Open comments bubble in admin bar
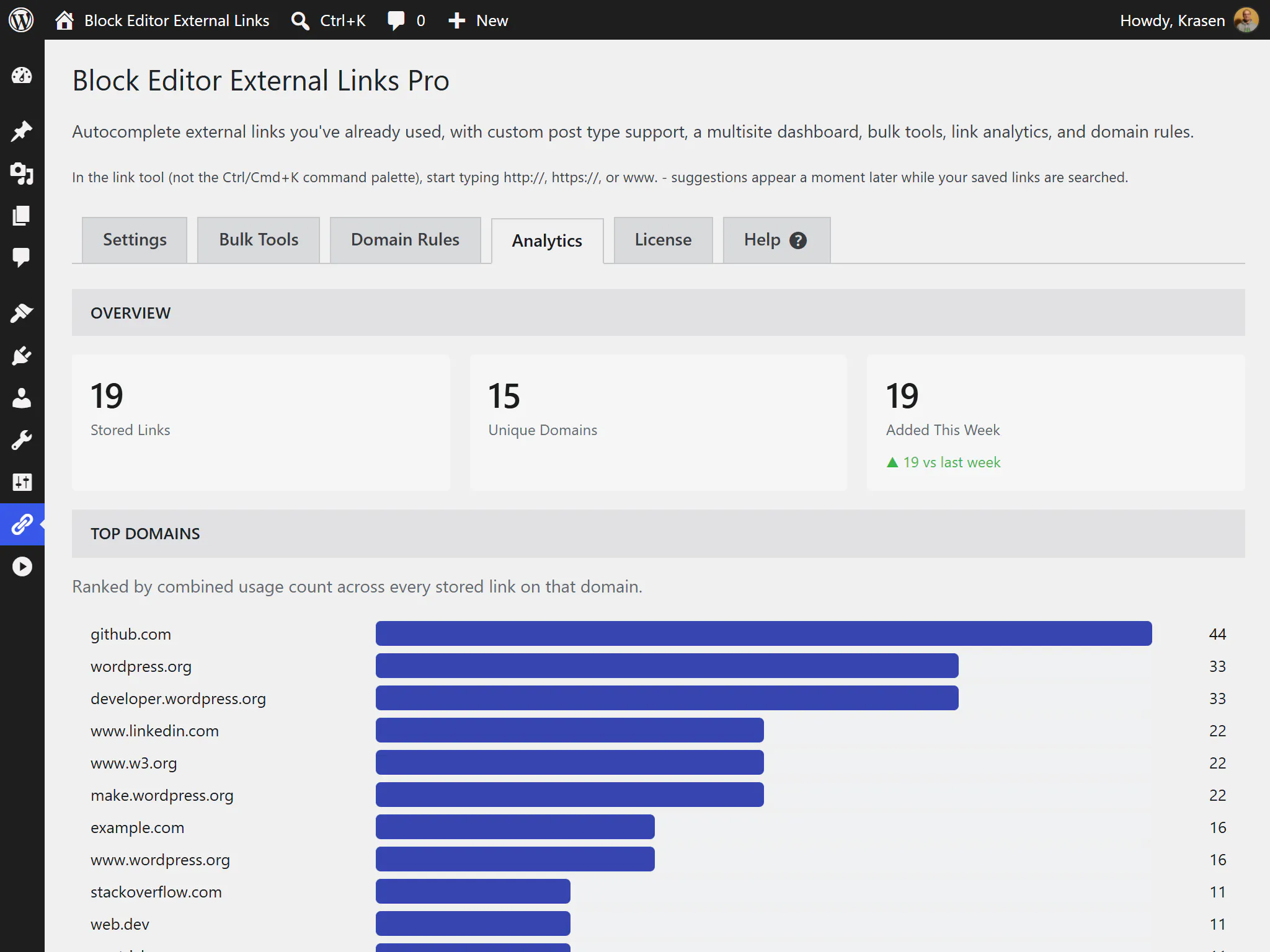This screenshot has width=1270, height=952. 406,20
